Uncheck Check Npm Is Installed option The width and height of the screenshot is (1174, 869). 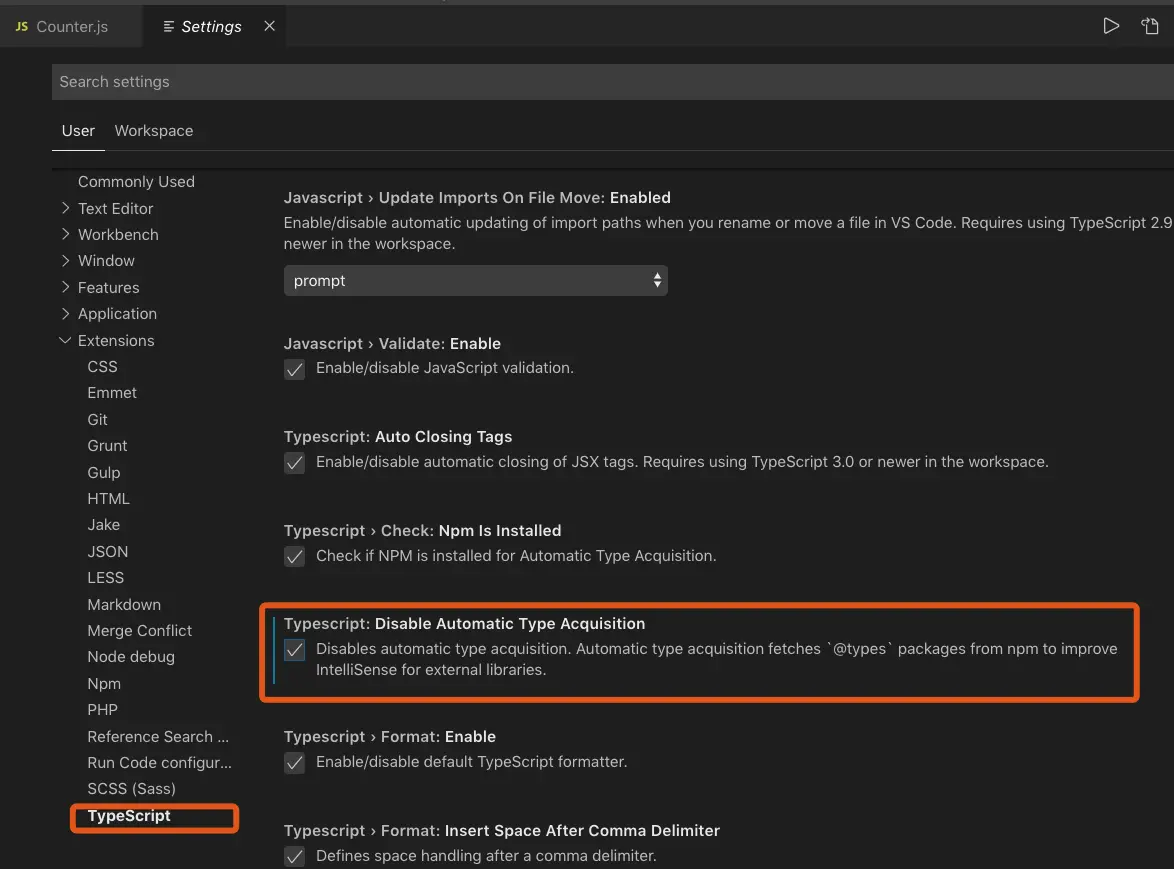(294, 557)
